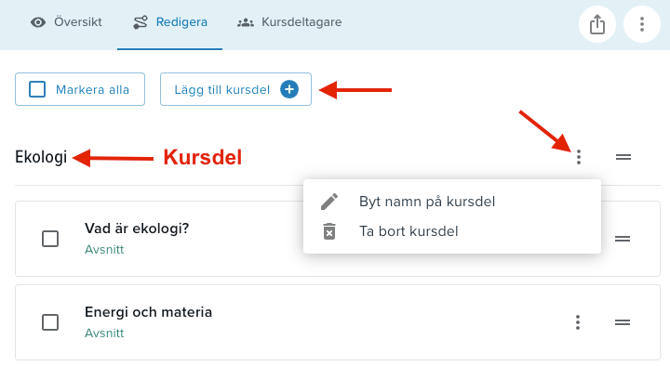Click the Kursdeltagare people icon
This screenshot has height=366, width=670.
tap(245, 22)
